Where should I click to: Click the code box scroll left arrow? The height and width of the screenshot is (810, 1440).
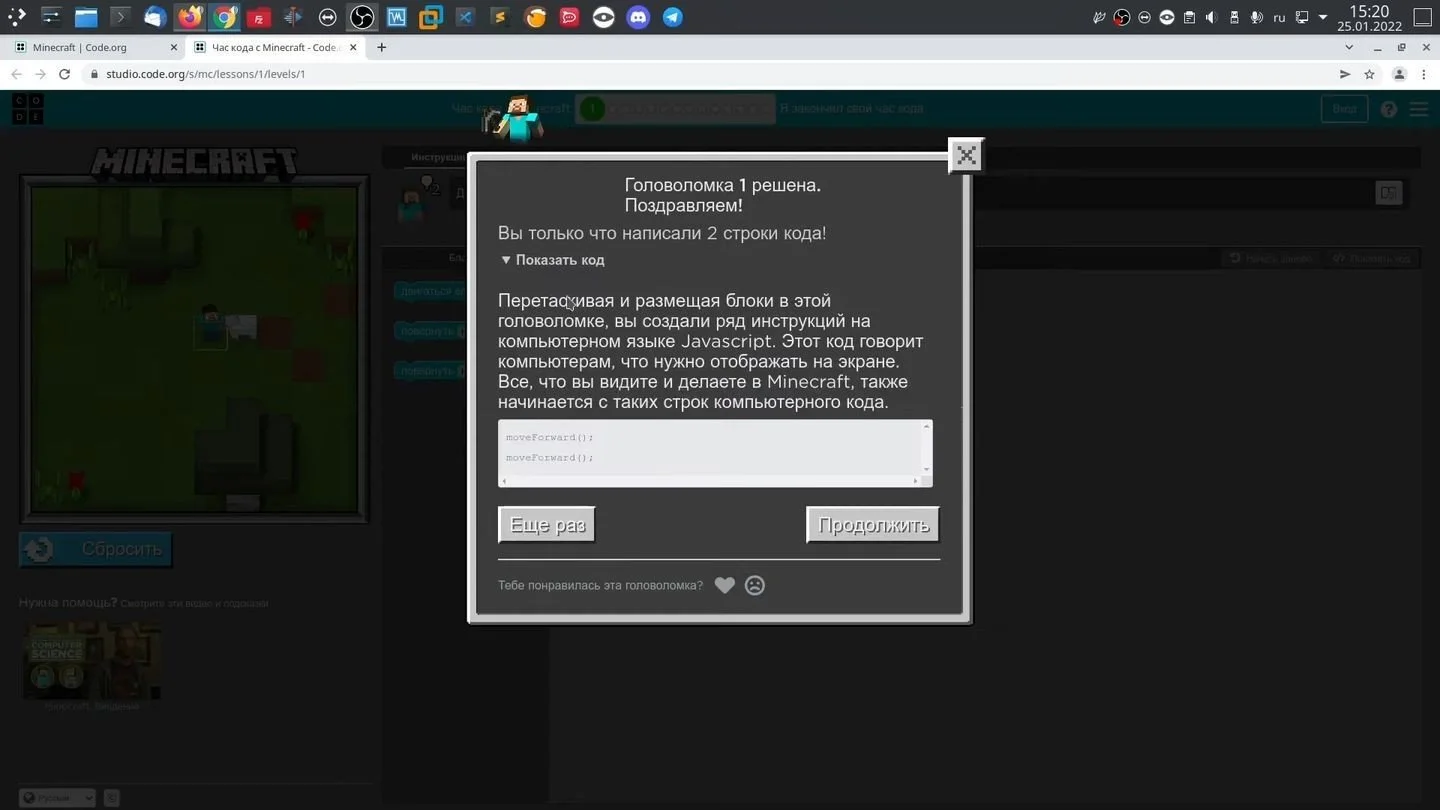pyautogui.click(x=504, y=481)
